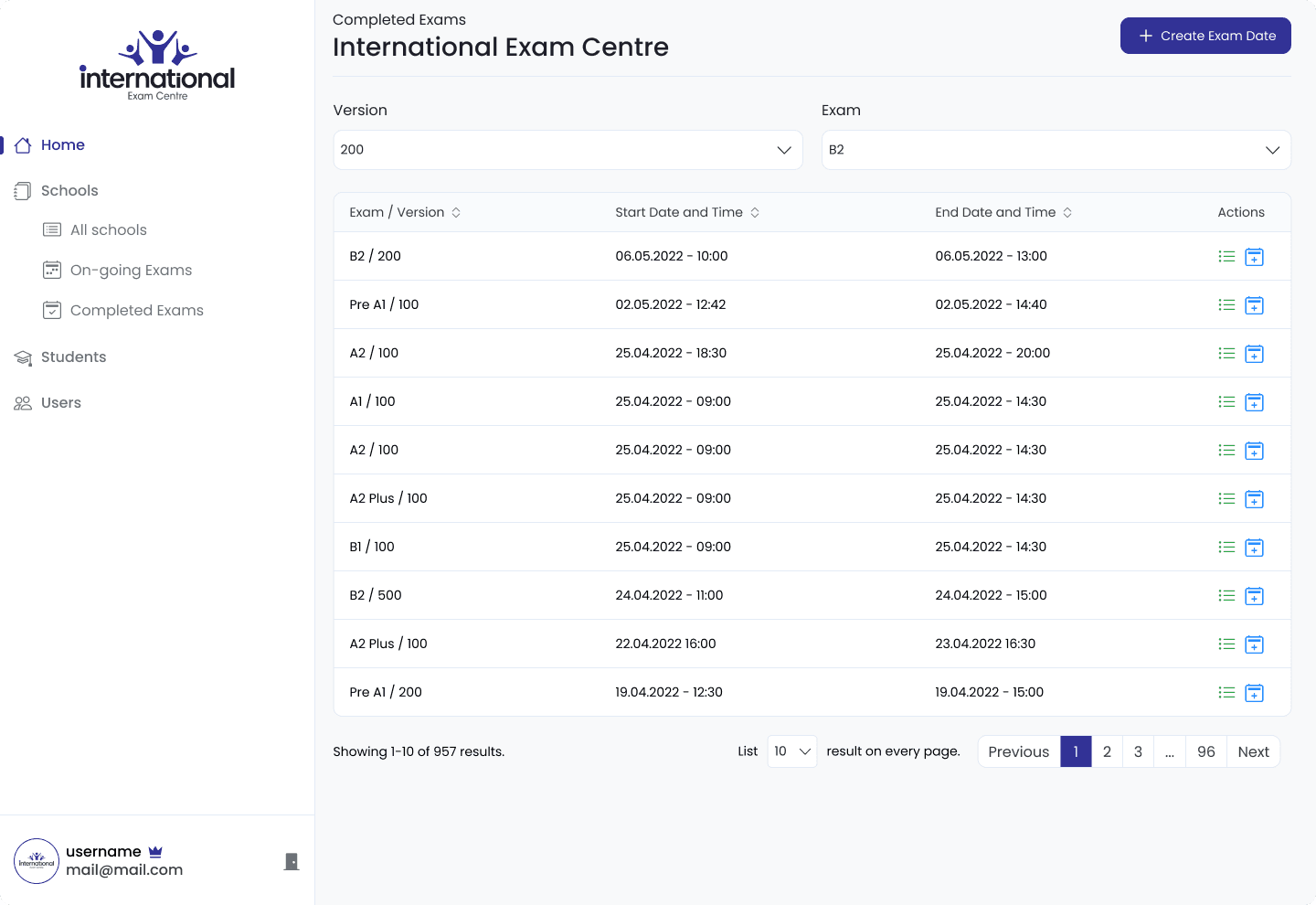Open list icon for B2 / 200 row
Viewport: 1316px width, 905px height.
[x=1226, y=257]
